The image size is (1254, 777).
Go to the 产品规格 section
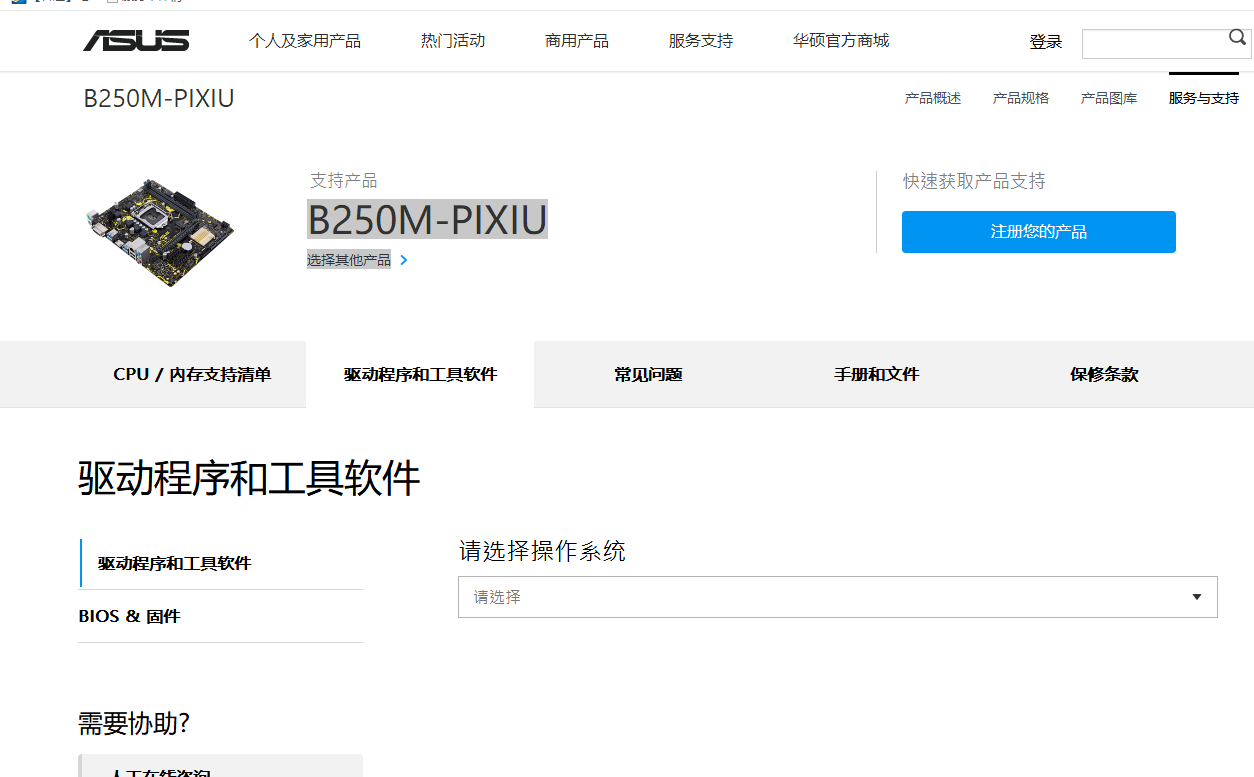click(1021, 98)
